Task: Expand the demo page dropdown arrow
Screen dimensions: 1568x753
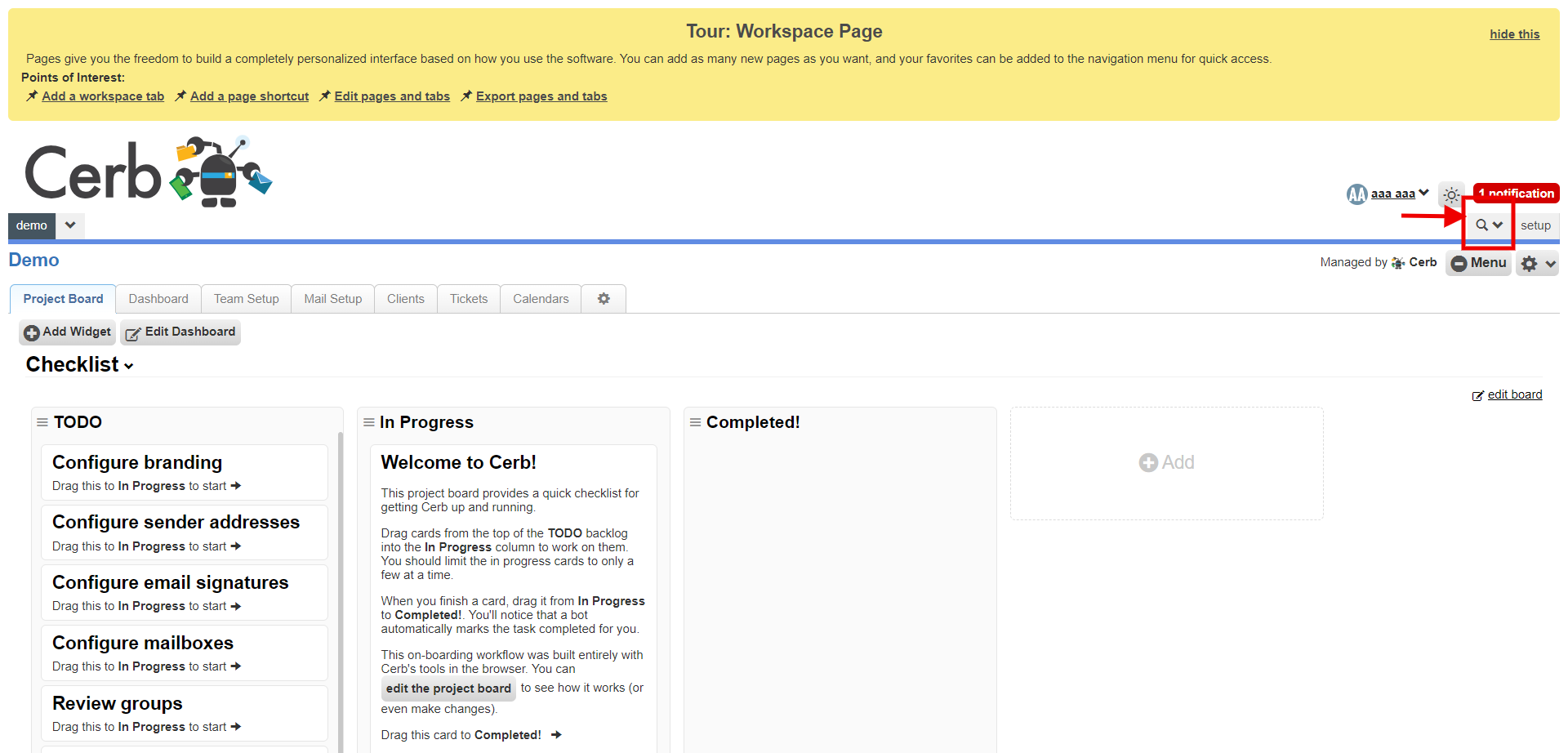Action: pyautogui.click(x=70, y=225)
